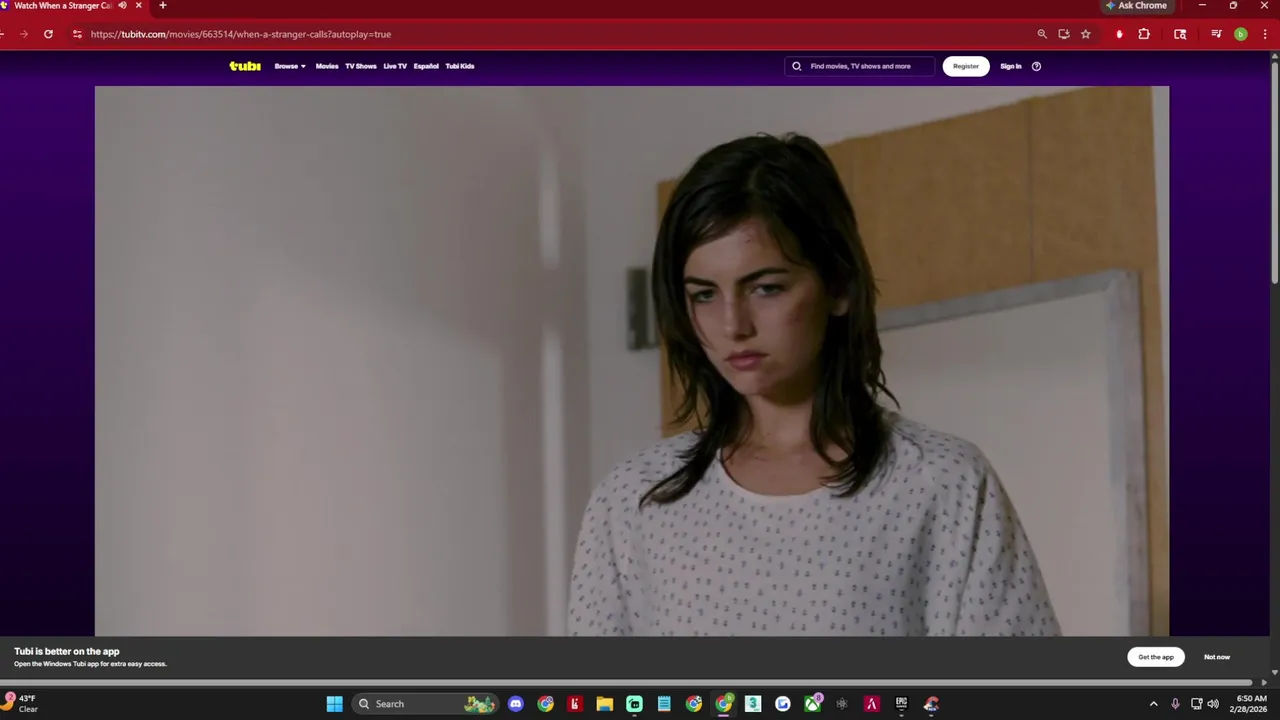Open volume speaker tray icon
The height and width of the screenshot is (720, 1280).
1213,704
